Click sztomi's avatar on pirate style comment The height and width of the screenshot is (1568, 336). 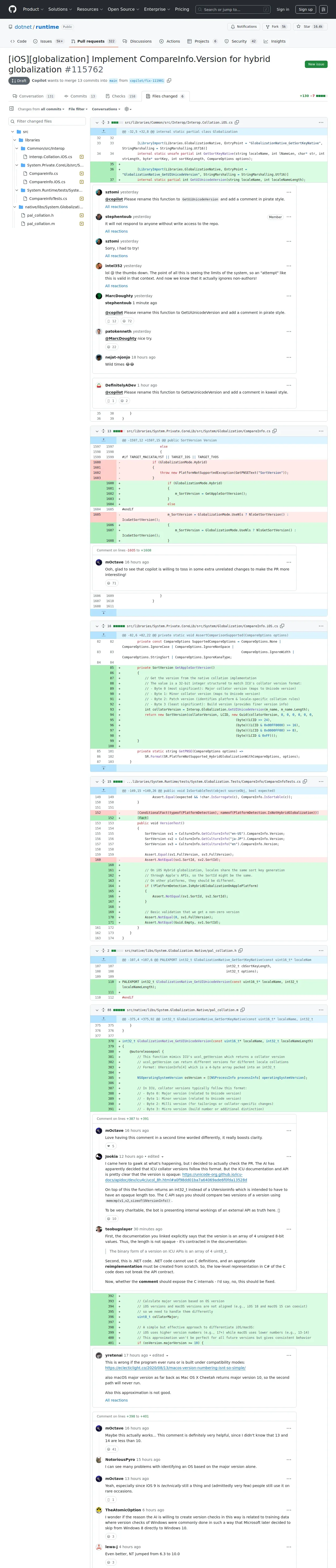click(x=99, y=192)
